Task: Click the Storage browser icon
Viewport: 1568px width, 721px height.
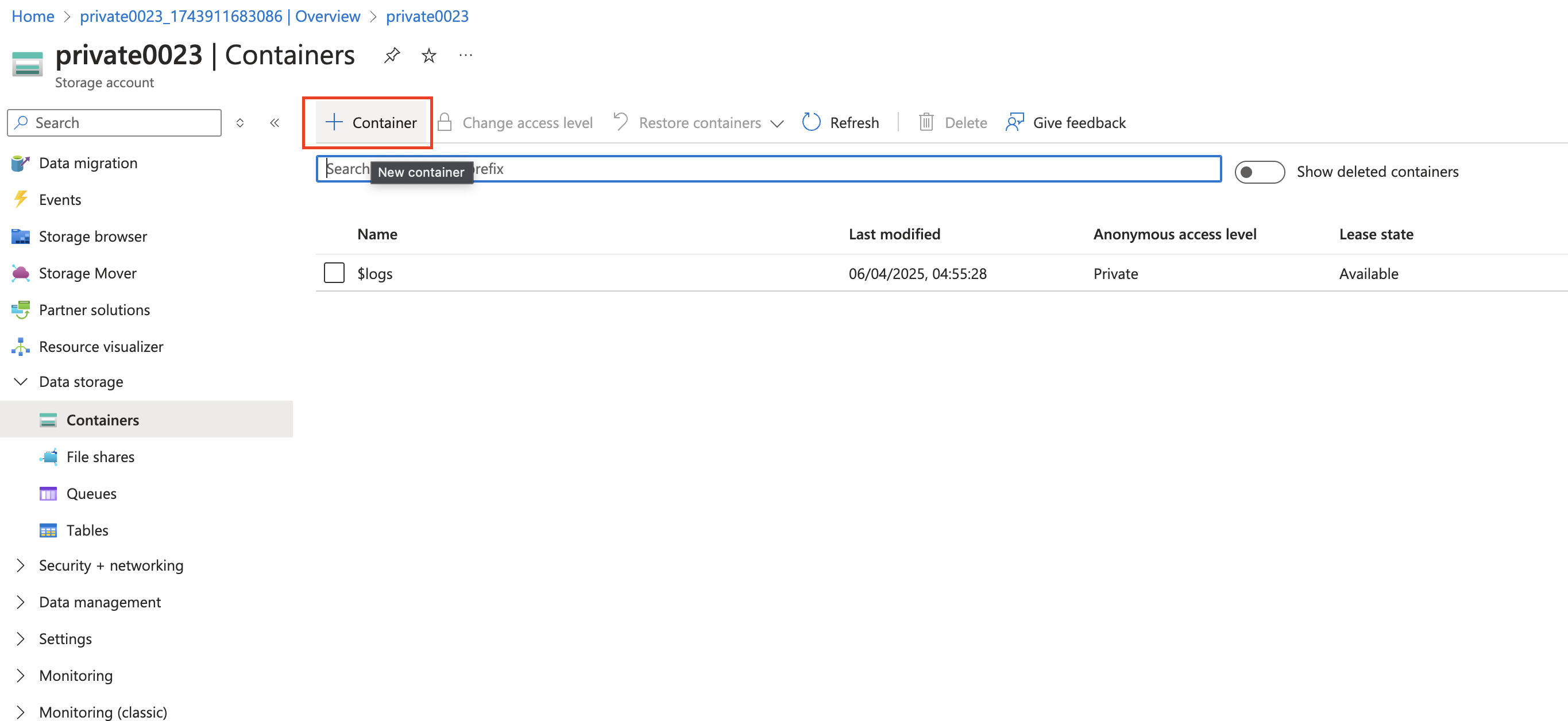Action: [20, 236]
